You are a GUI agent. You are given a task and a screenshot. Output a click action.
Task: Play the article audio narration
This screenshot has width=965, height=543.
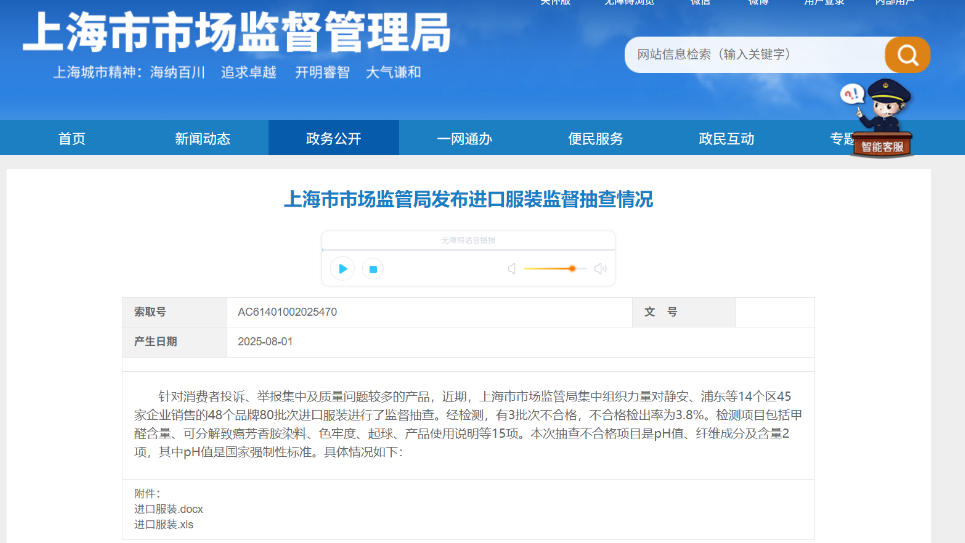pos(342,269)
